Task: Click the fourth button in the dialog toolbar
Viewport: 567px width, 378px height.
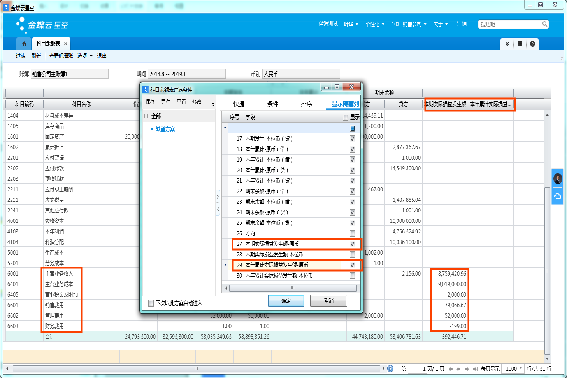Action: [x=197, y=102]
